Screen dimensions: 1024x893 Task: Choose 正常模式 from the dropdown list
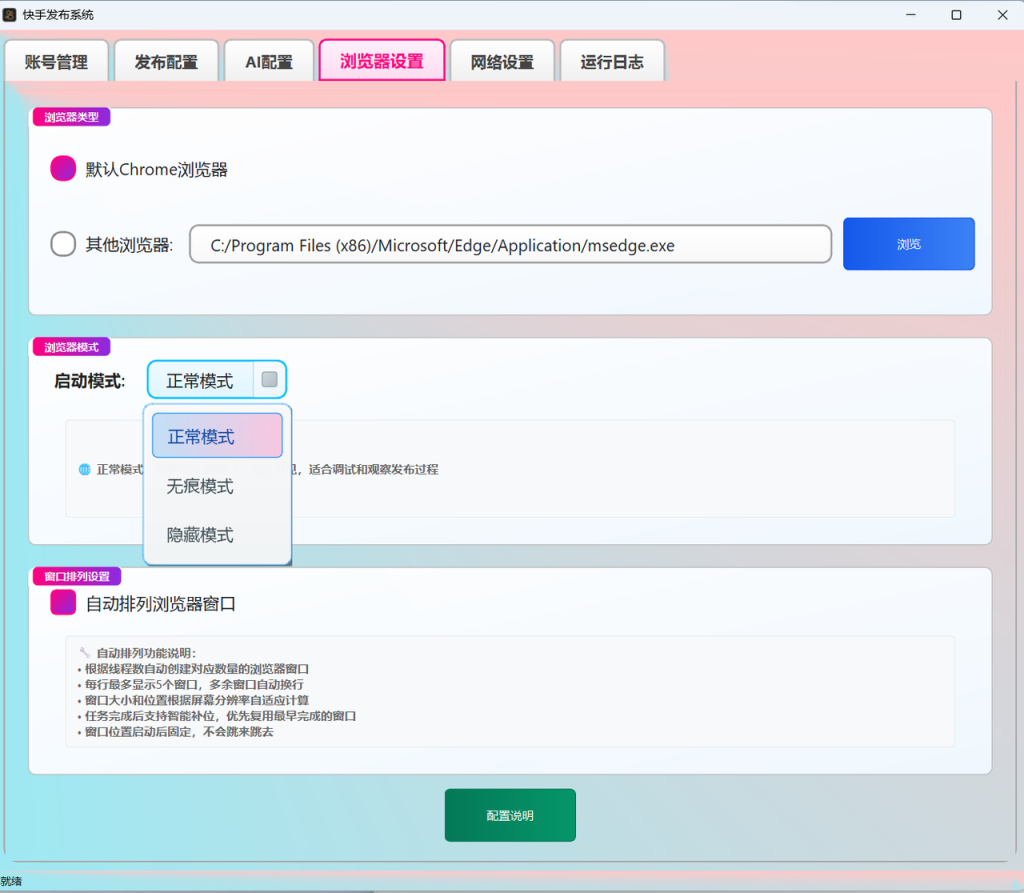(x=217, y=436)
